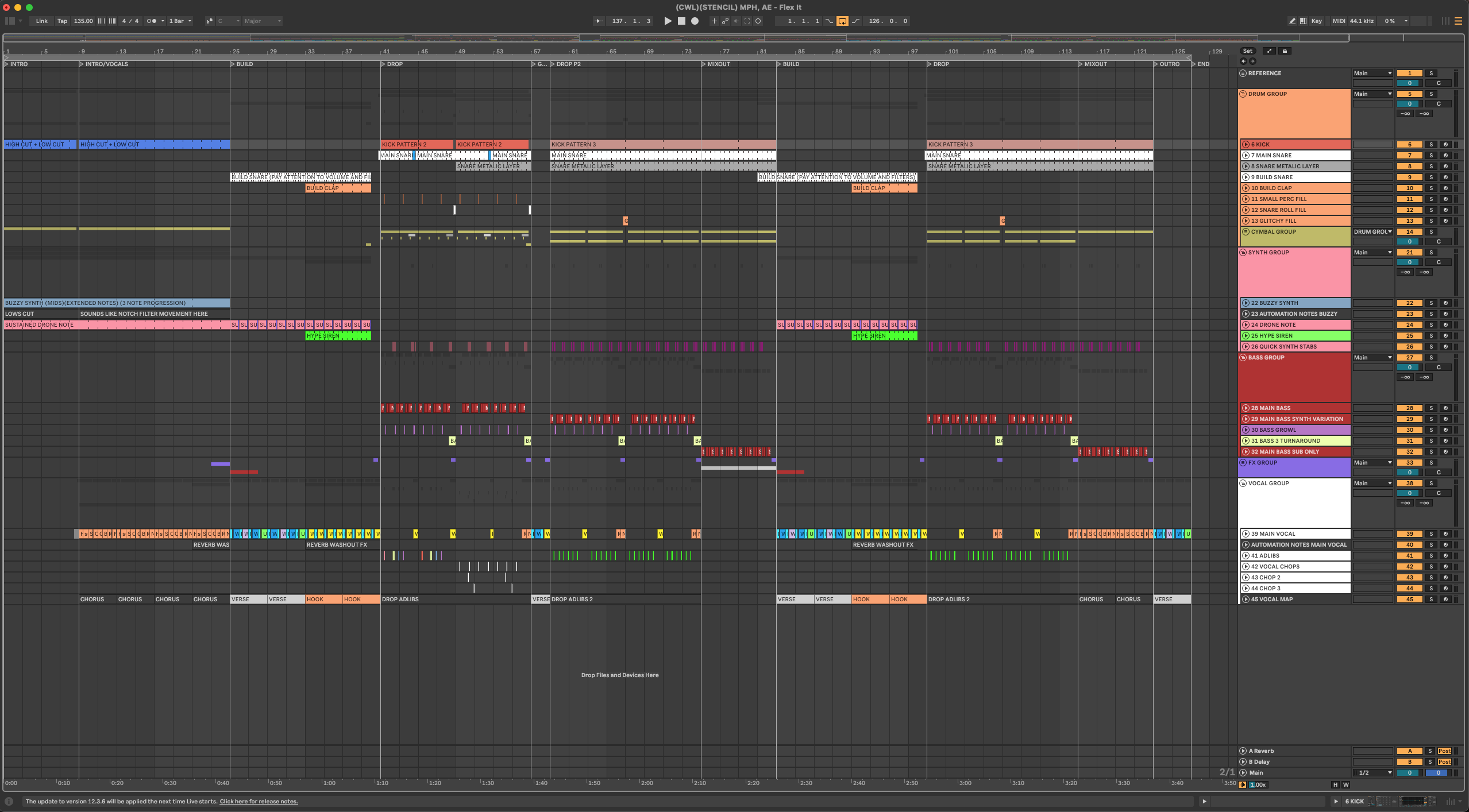Screen dimensions: 1469x812
Task: Click Re-enable Automation arrow icon
Action: (736, 21)
